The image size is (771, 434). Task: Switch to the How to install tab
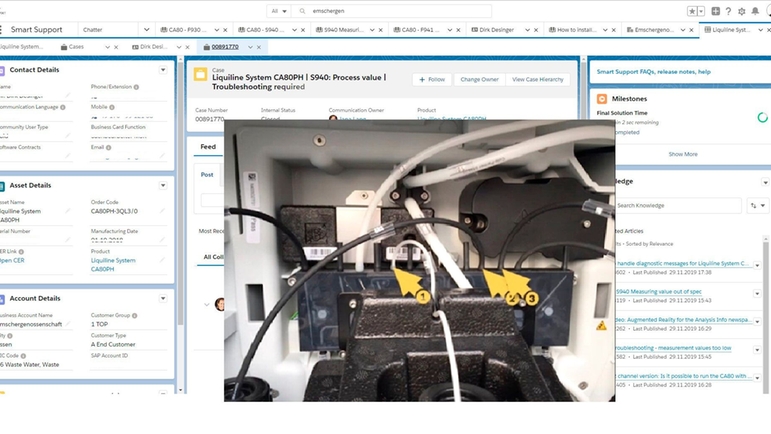click(572, 30)
